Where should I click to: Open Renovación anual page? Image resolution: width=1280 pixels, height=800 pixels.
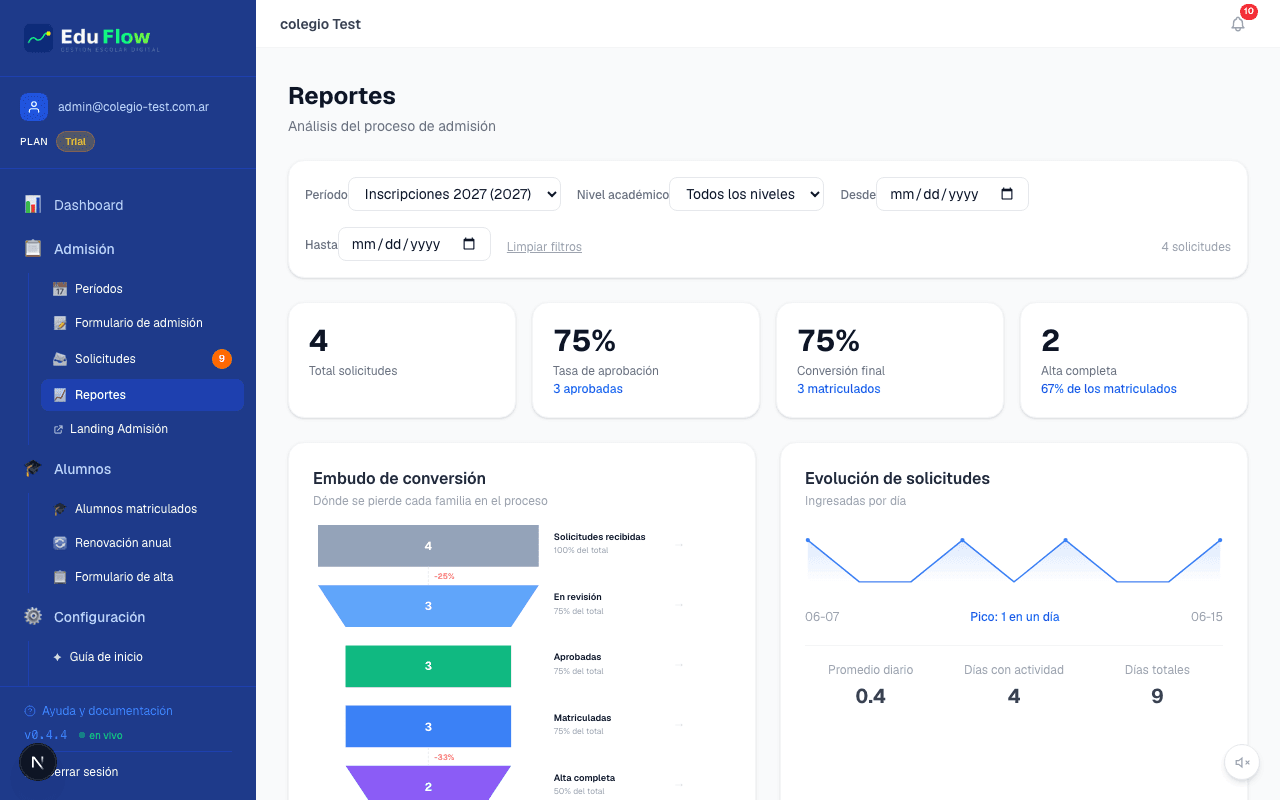point(142,543)
